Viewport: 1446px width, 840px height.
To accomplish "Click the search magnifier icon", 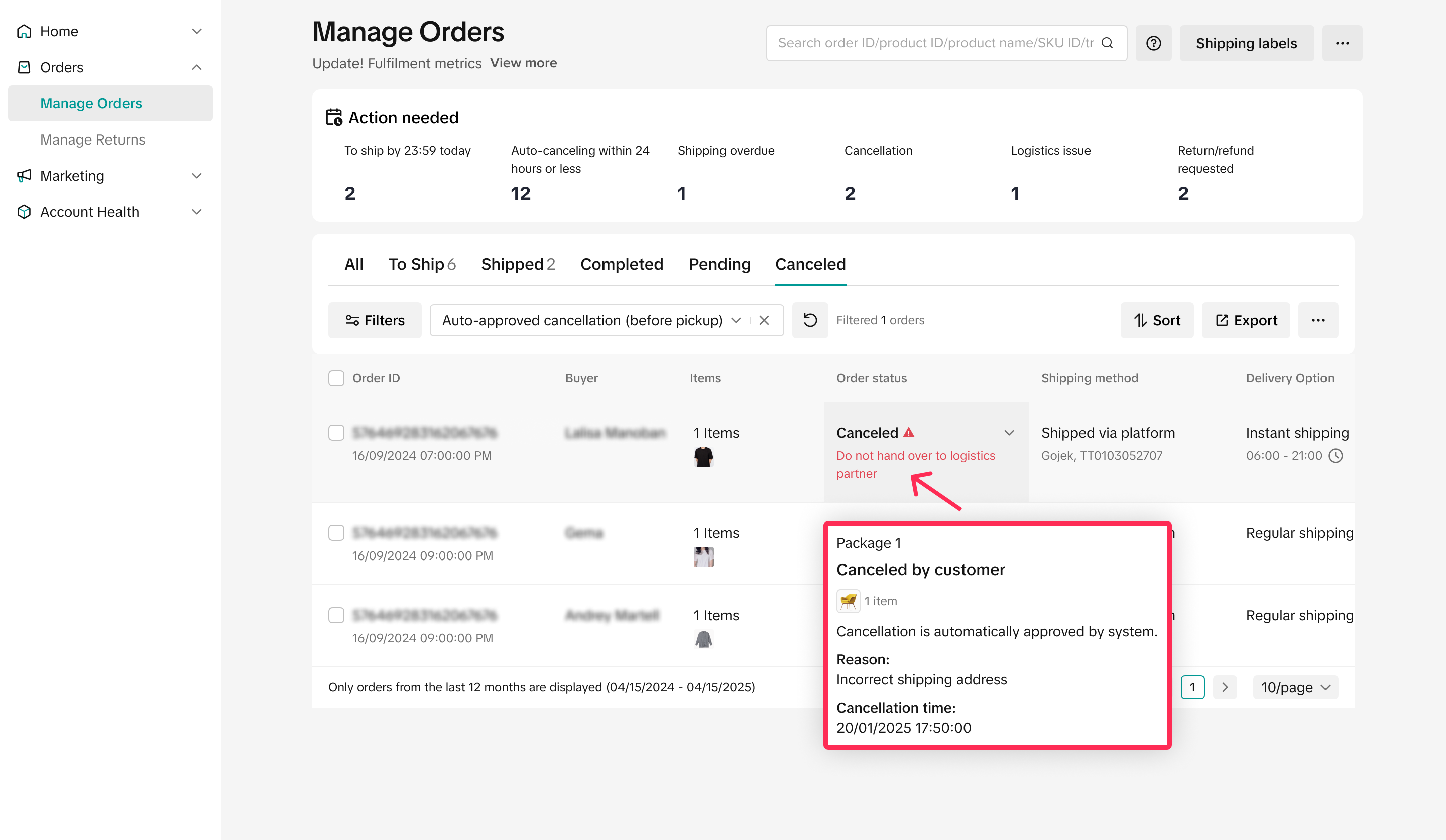I will [x=1107, y=43].
